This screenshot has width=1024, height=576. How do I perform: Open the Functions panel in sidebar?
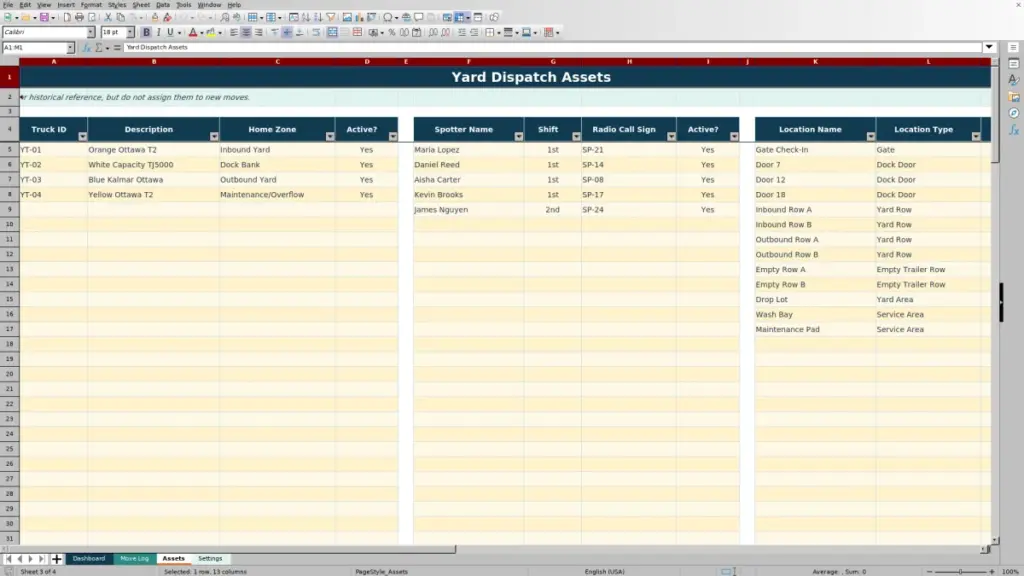tap(1014, 130)
